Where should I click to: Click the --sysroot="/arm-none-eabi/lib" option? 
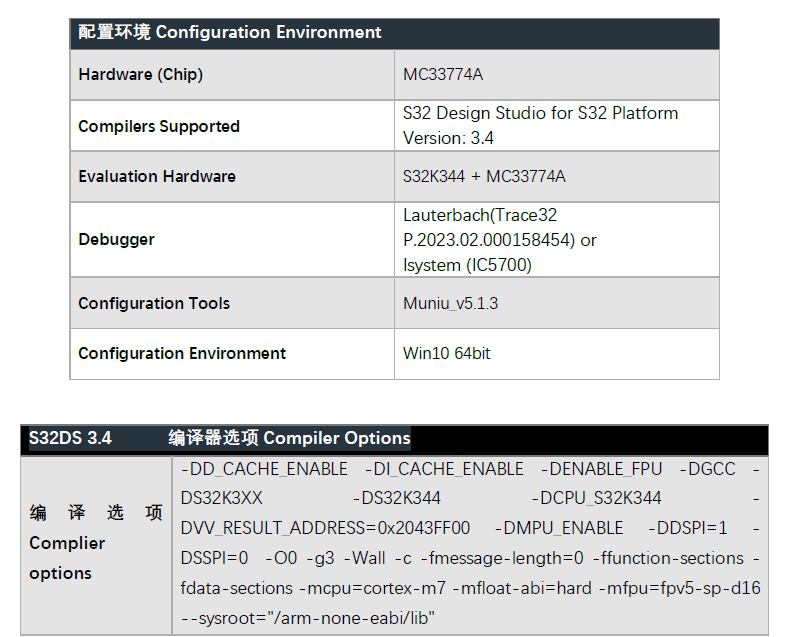pos(308,618)
